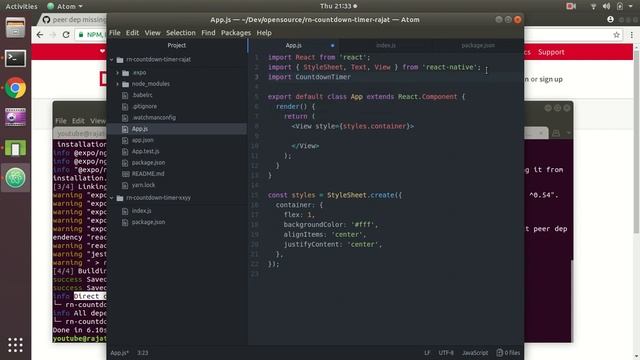Open .babelrc in the tree view
640x360 pixels.
142,95
